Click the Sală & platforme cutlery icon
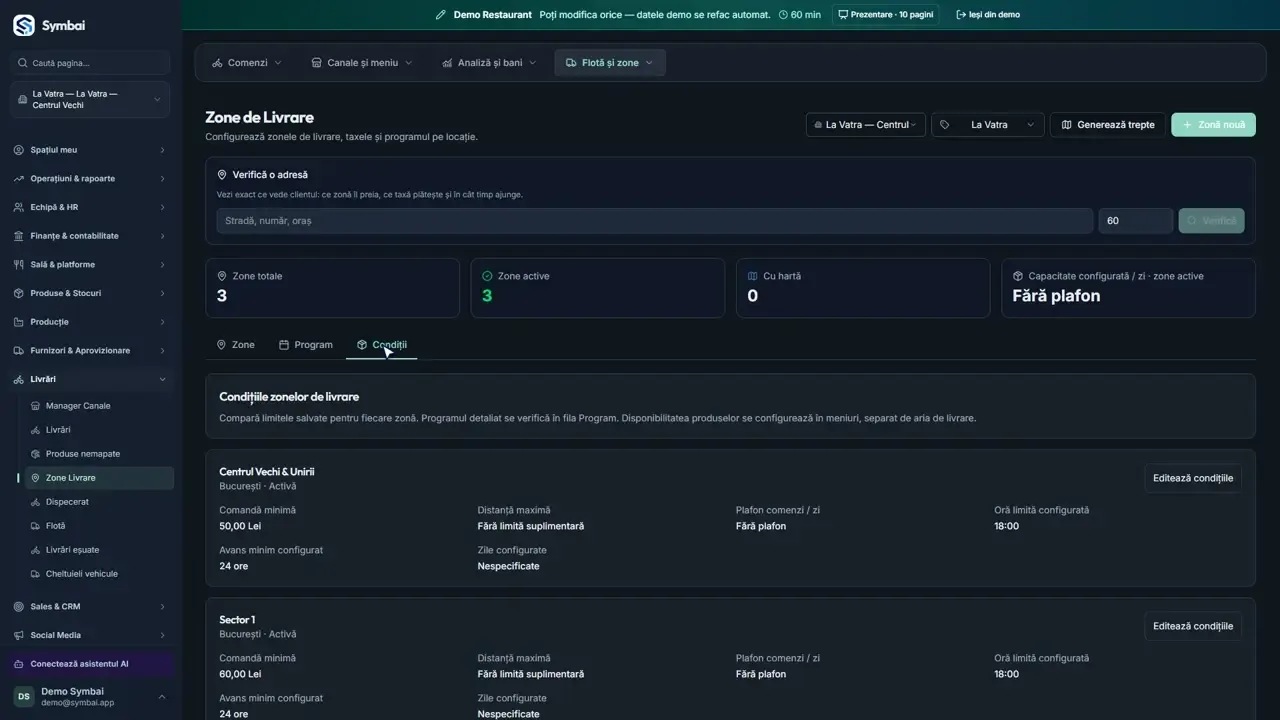 tap(19, 265)
